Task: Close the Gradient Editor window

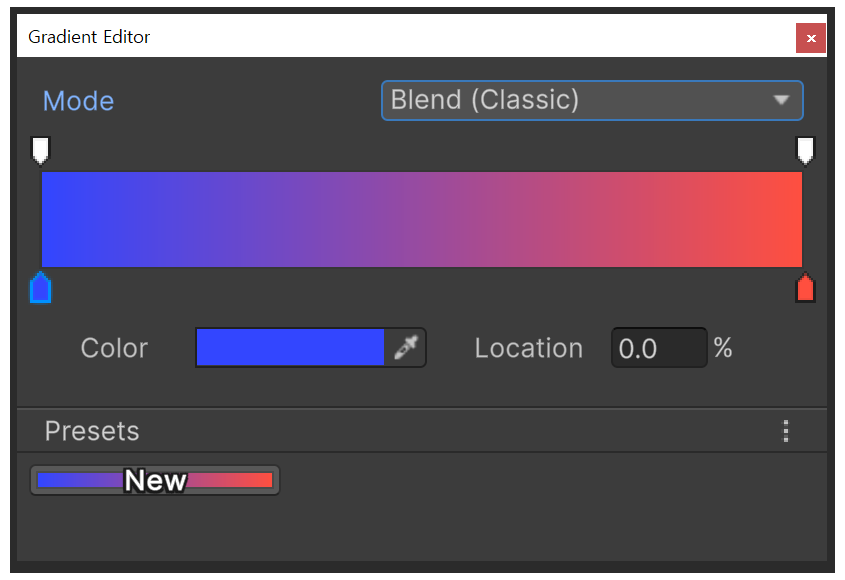Action: click(x=811, y=38)
